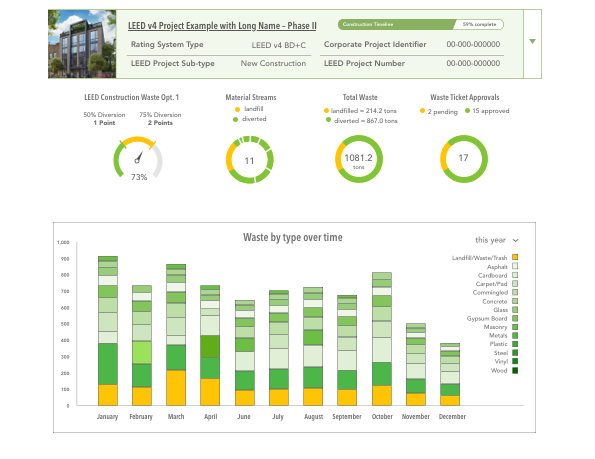Image resolution: width=595 pixels, height=459 pixels.
Task: Open LEED v4 Project Example with Long Name link
Action: pyautogui.click(x=222, y=26)
